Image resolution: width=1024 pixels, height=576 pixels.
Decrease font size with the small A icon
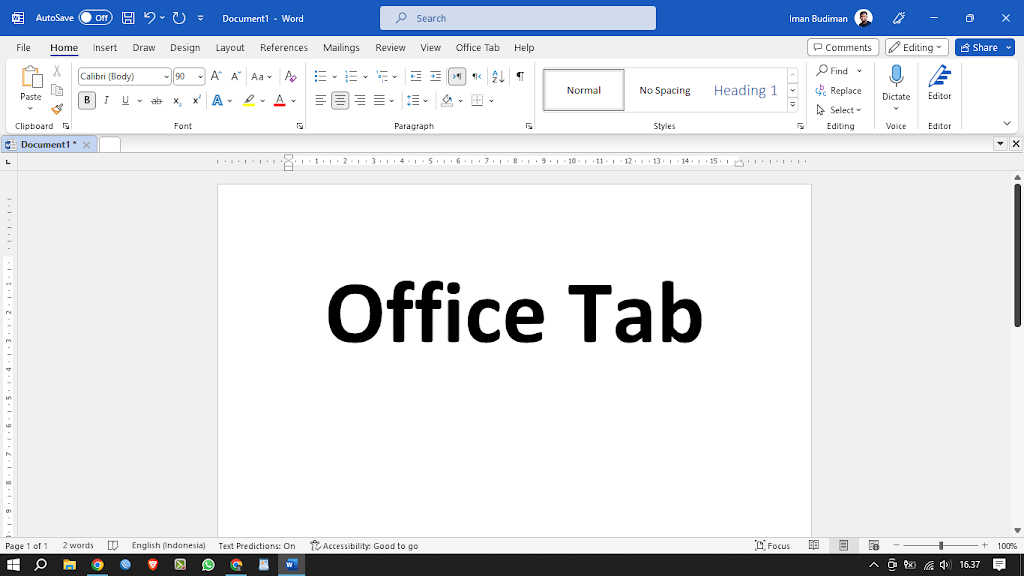click(236, 76)
